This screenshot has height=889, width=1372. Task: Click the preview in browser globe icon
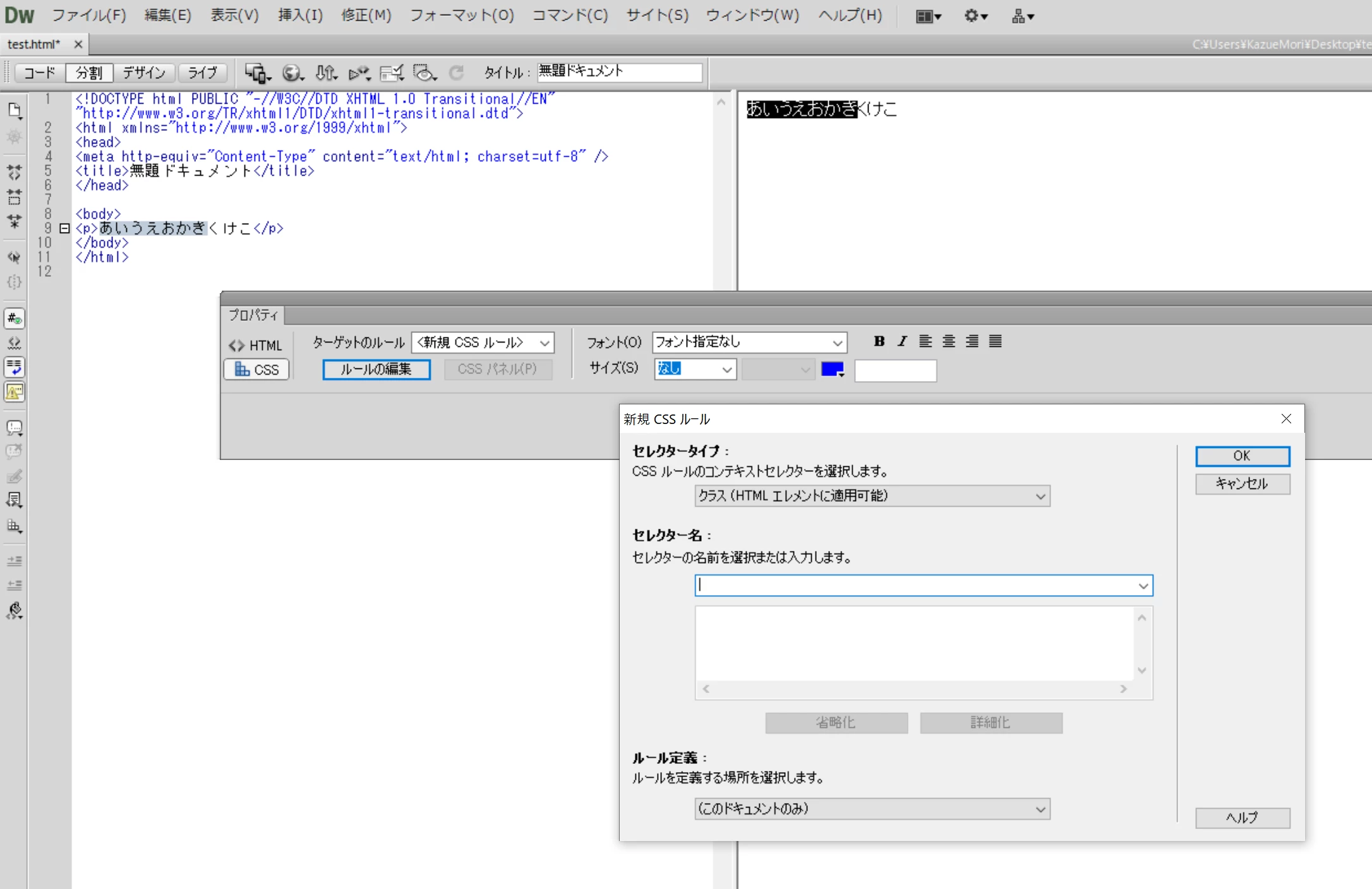[292, 73]
